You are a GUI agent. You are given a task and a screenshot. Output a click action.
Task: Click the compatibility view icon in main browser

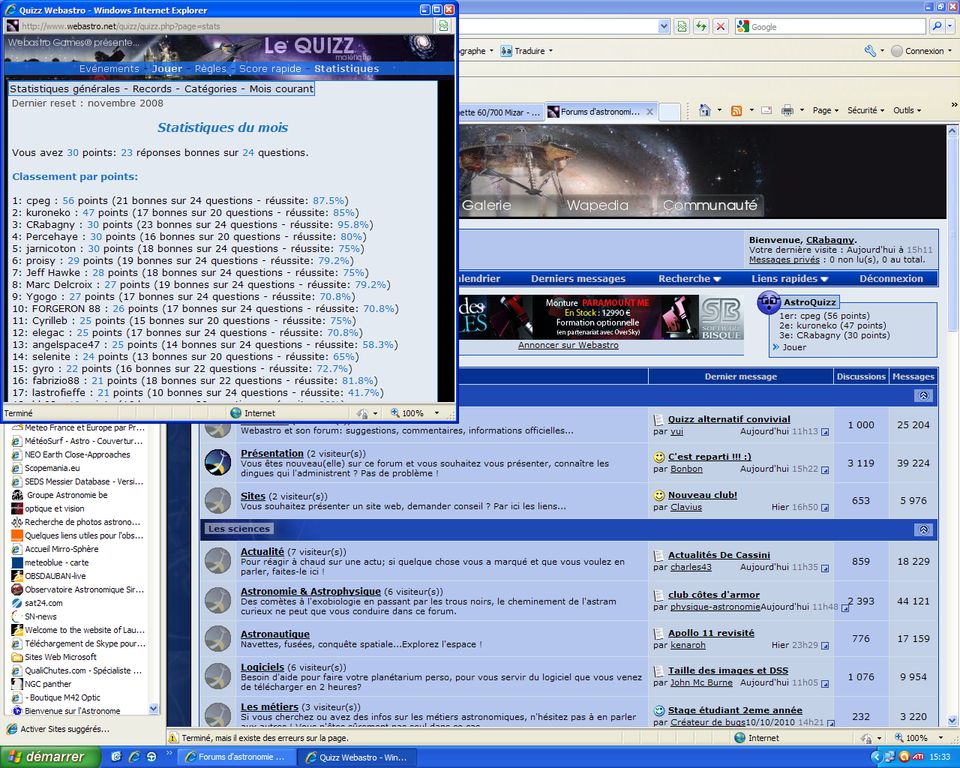pyautogui.click(x=681, y=26)
